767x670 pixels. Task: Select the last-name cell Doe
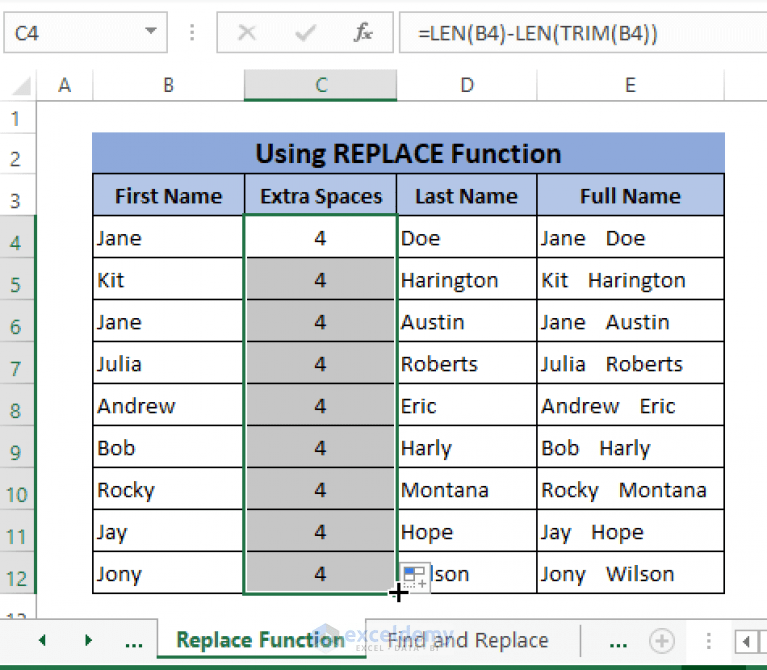pyautogui.click(x=467, y=238)
